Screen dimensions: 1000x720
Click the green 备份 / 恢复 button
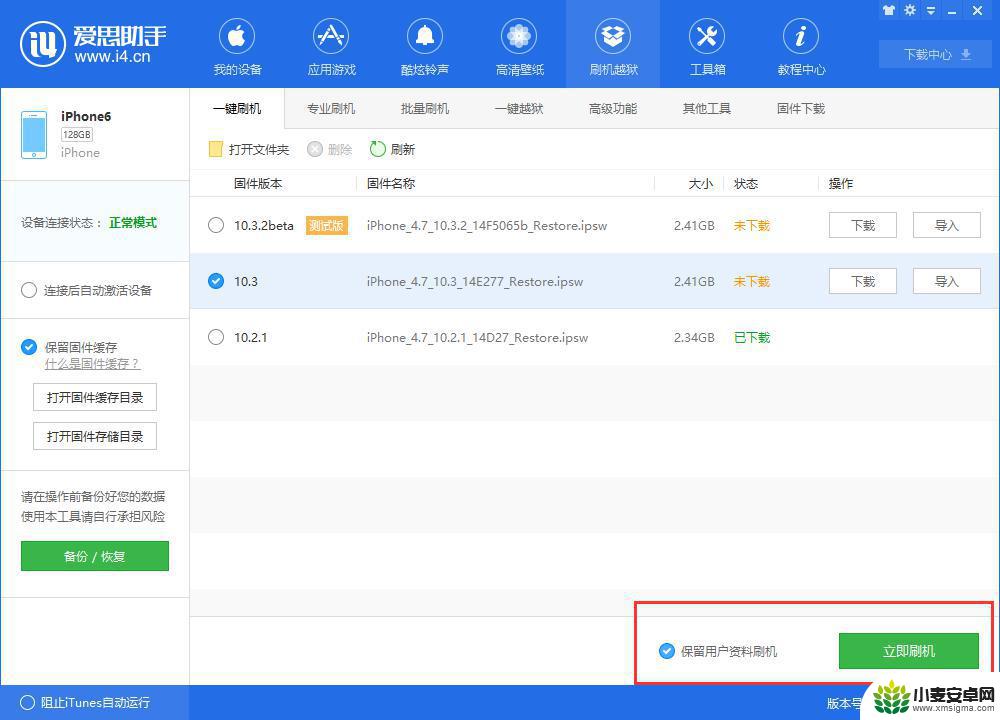[95, 556]
